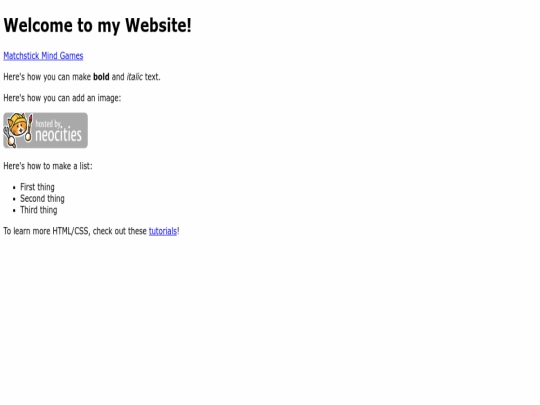Click the bullet before Second thing

tap(14, 199)
